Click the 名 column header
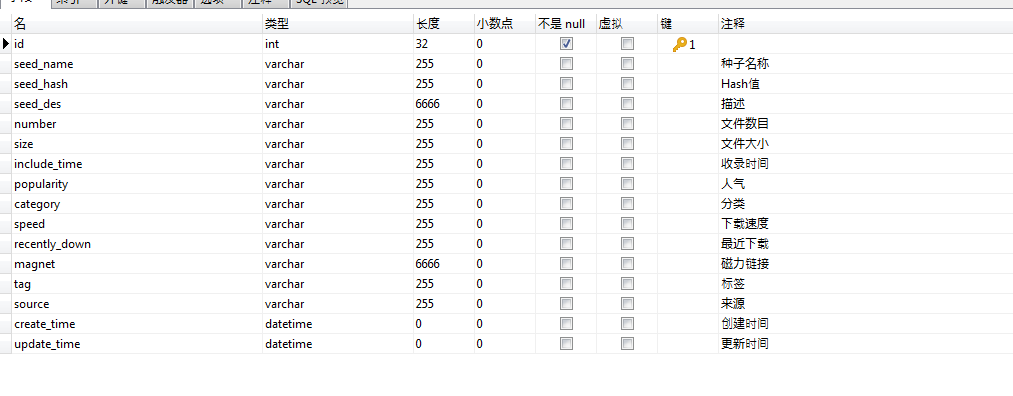The height and width of the screenshot is (396, 1013). click(137, 24)
